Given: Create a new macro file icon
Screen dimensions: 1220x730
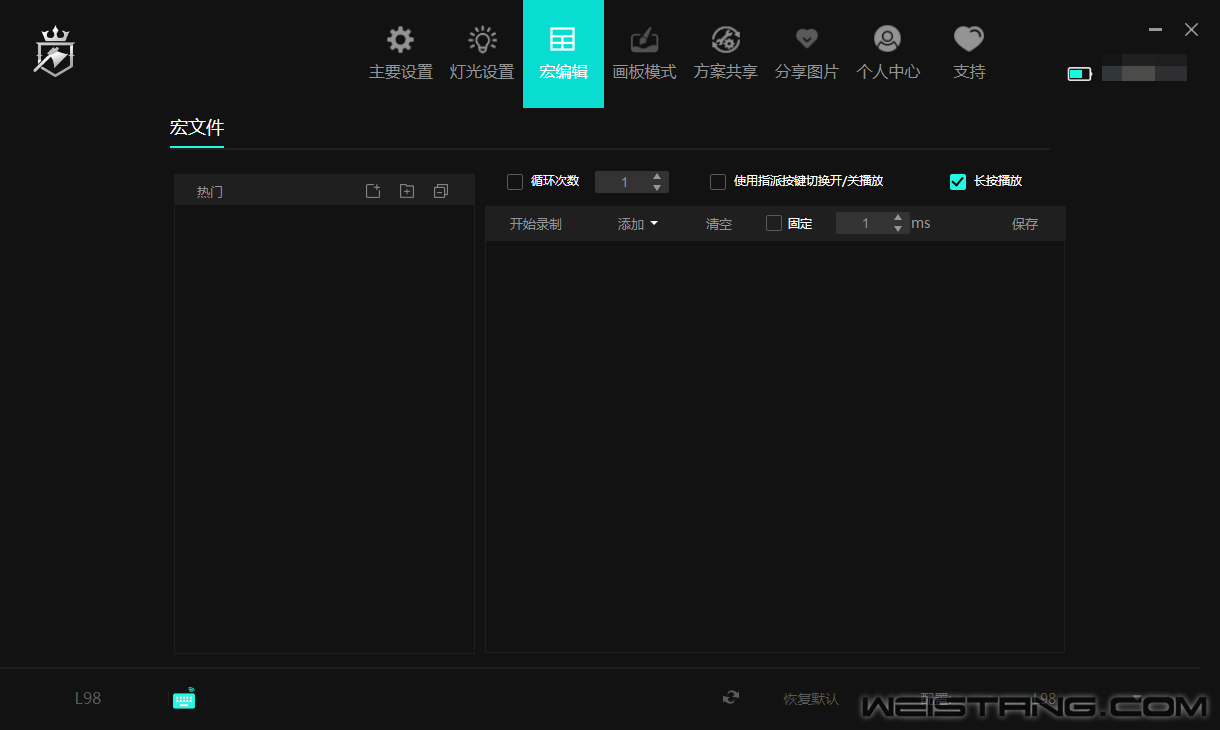Looking at the screenshot, I should pyautogui.click(x=373, y=191).
